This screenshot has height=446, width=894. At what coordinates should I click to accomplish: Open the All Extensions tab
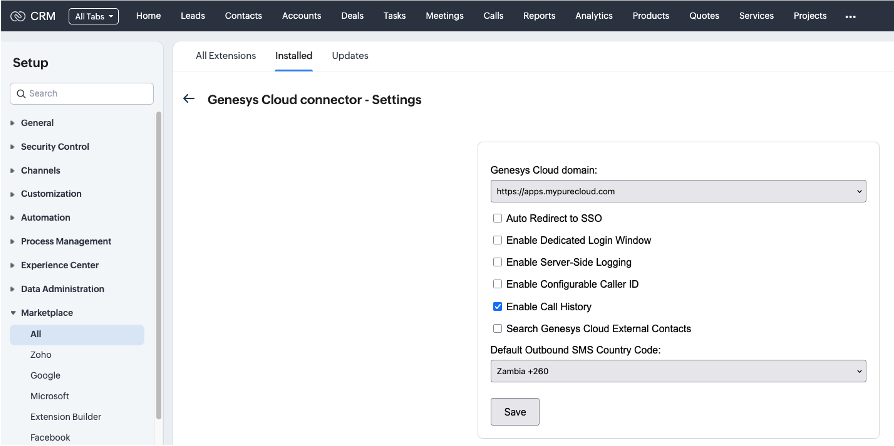coord(225,56)
